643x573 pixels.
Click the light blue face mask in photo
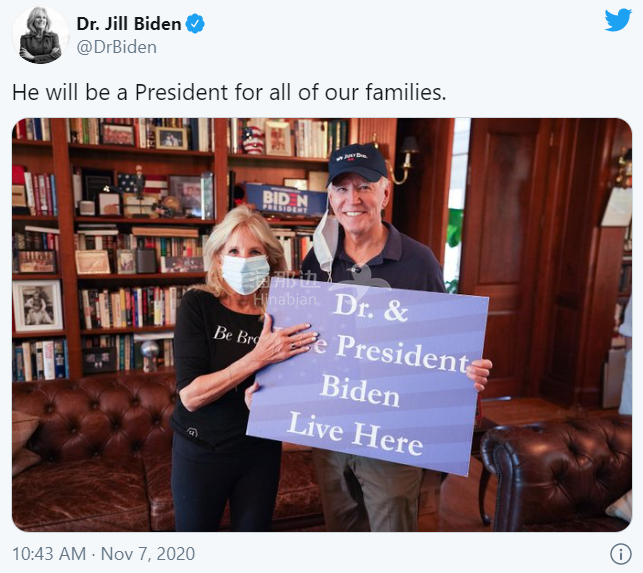245,274
